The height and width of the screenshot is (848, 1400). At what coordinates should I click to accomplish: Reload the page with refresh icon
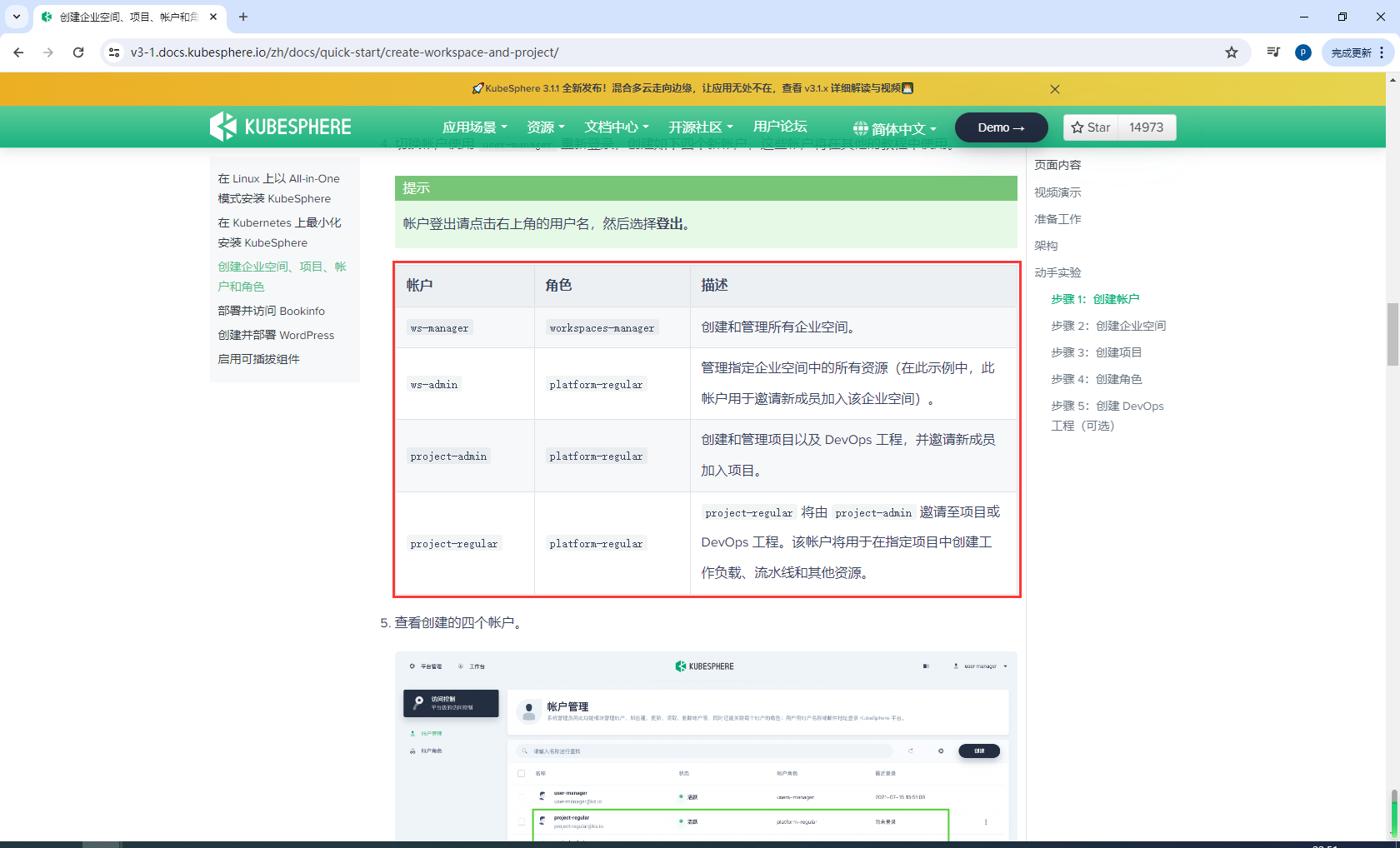coord(78,52)
